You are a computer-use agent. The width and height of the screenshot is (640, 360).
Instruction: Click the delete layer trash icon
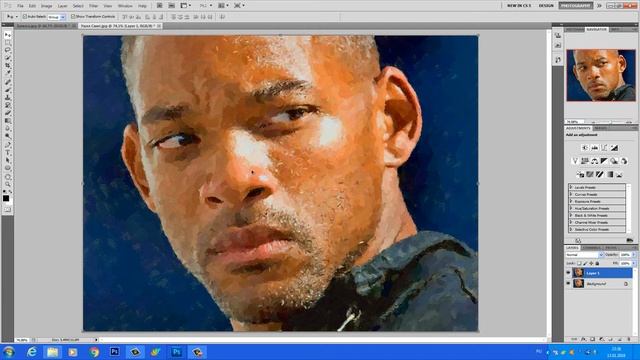tap(629, 339)
